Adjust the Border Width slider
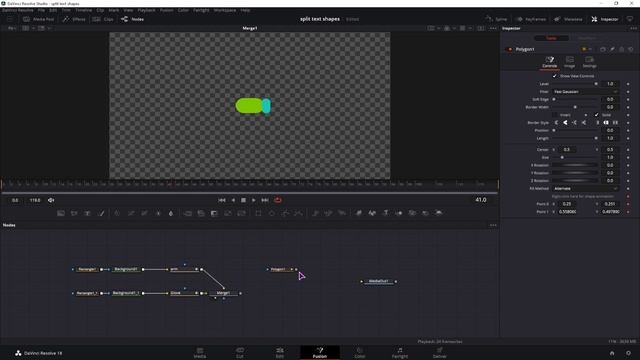The image size is (640, 360). [x=575, y=107]
